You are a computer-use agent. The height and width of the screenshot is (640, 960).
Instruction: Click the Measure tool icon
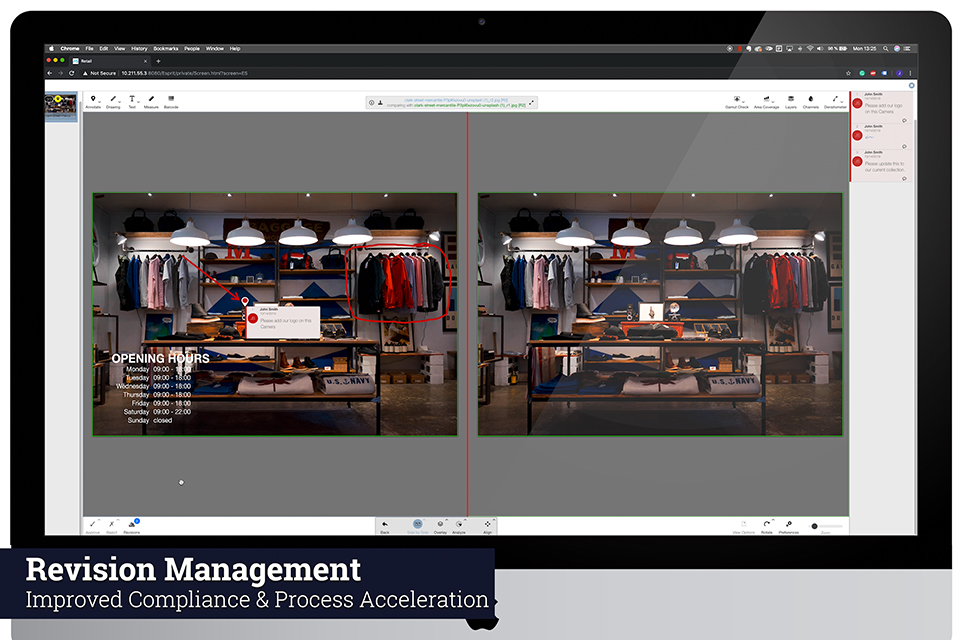151,100
